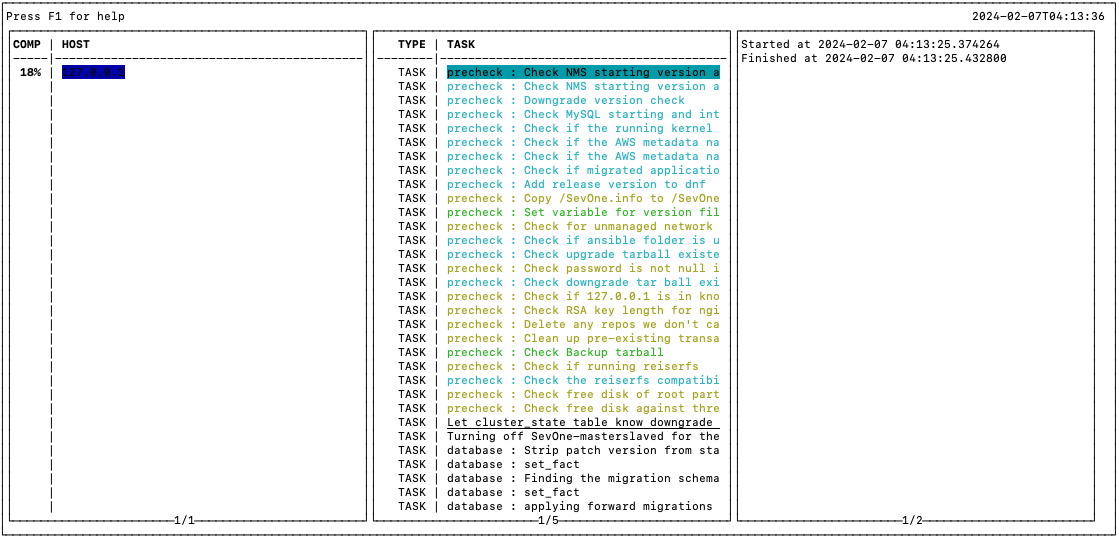Click the 18% completion value

tap(31, 72)
